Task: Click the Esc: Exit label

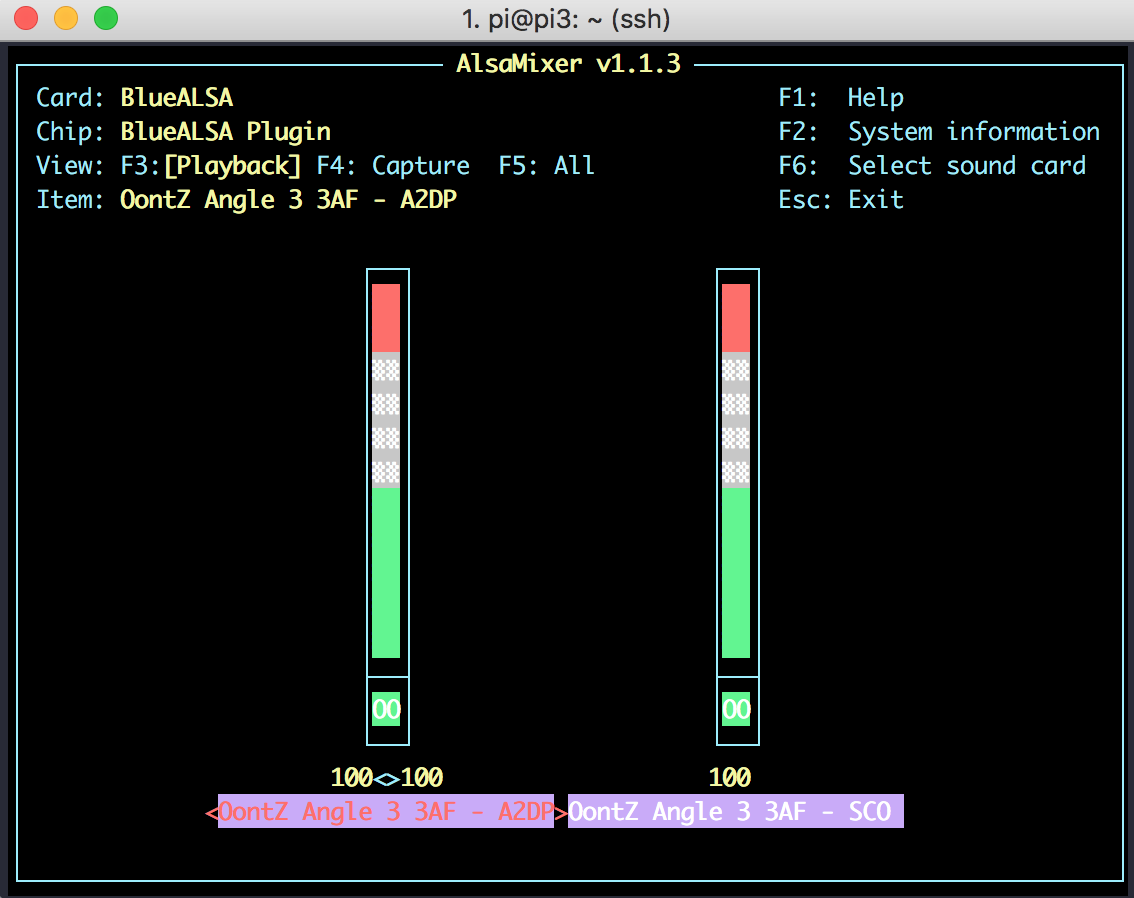Action: click(840, 199)
